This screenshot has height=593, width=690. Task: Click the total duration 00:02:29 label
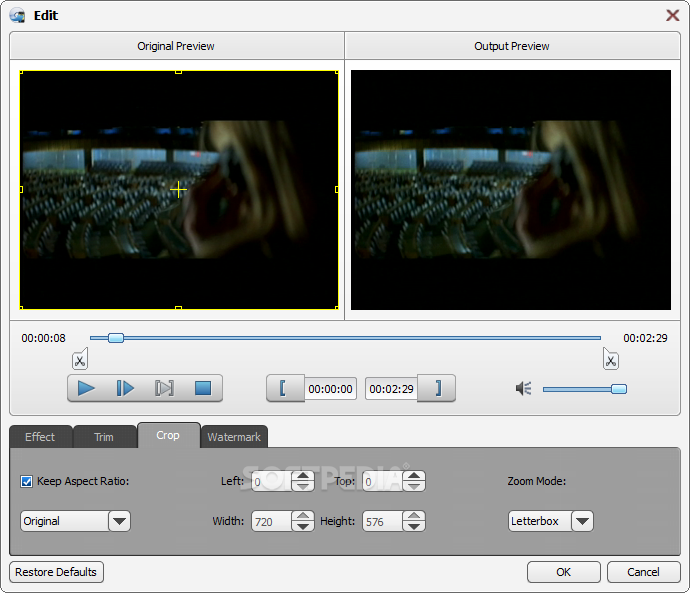[x=645, y=338]
